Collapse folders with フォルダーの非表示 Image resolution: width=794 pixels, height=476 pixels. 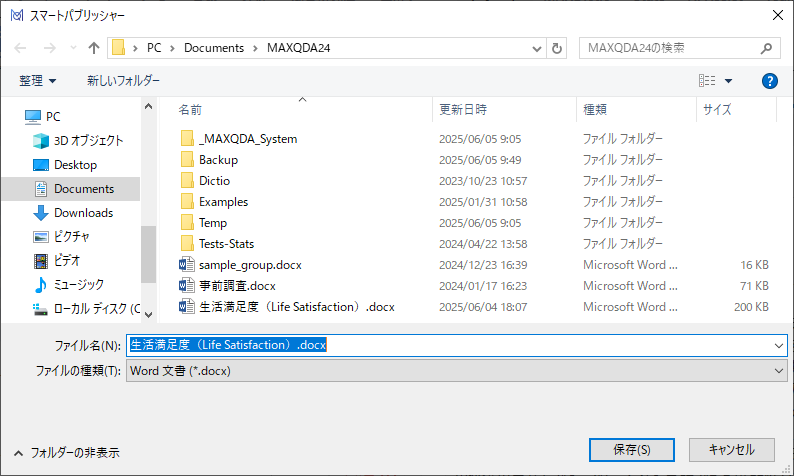coord(67,453)
